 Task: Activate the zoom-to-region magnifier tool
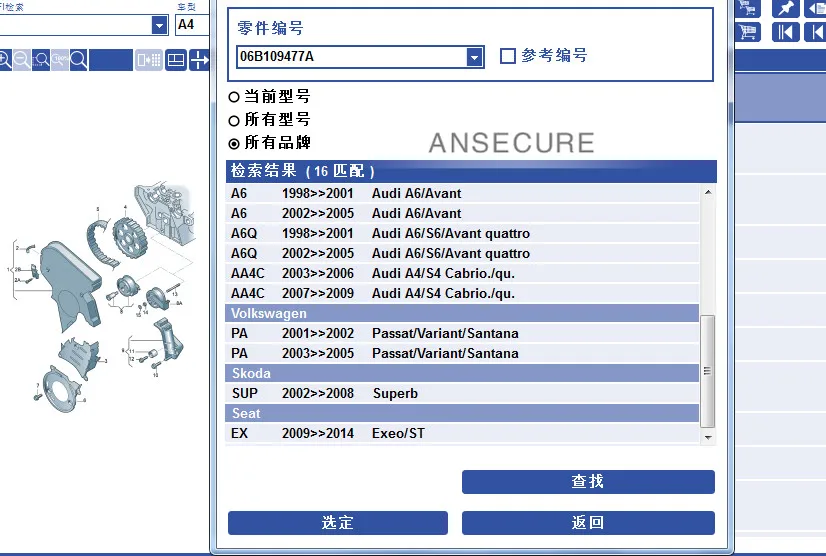click(41, 60)
